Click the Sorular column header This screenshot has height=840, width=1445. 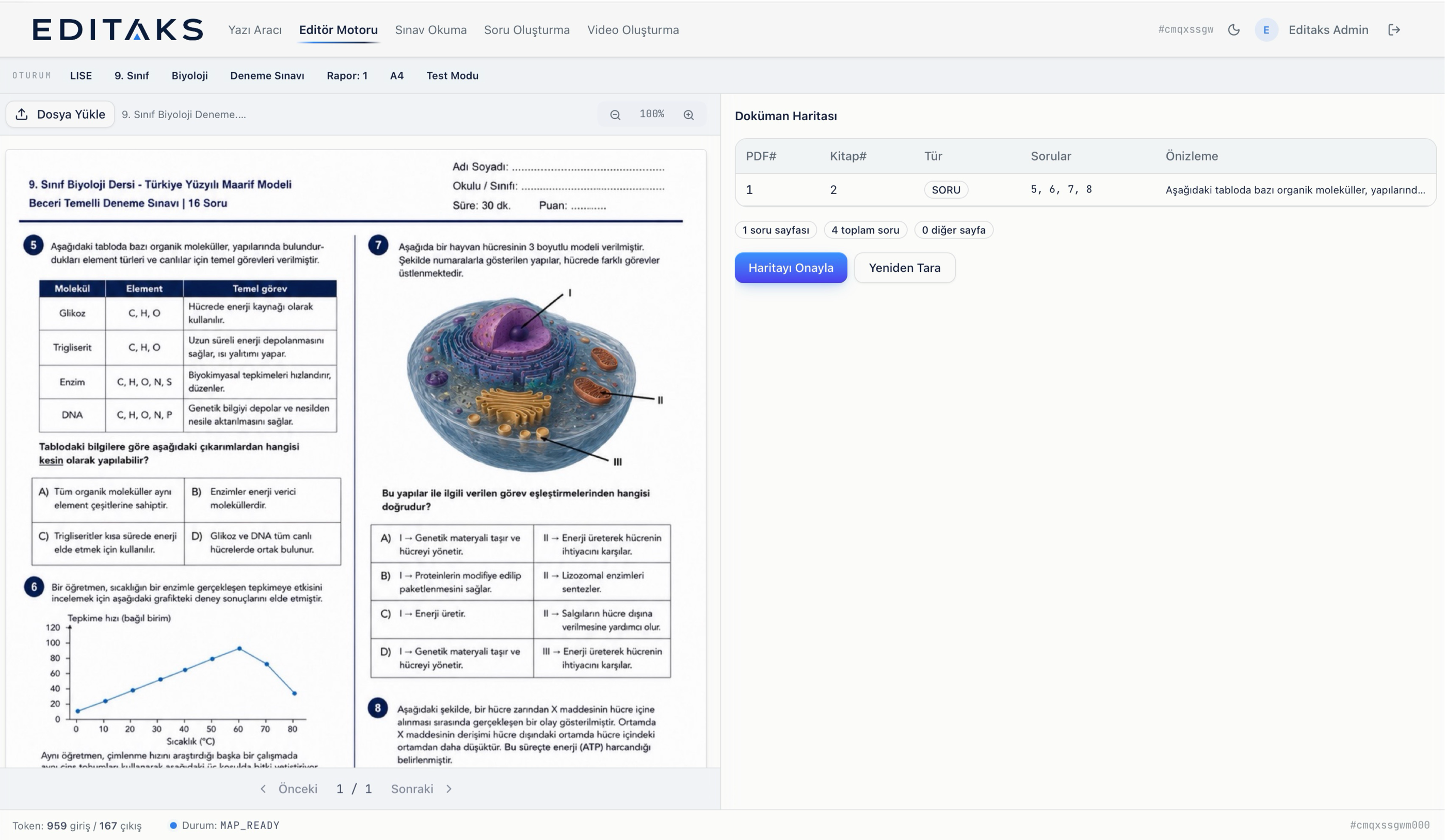point(1051,156)
